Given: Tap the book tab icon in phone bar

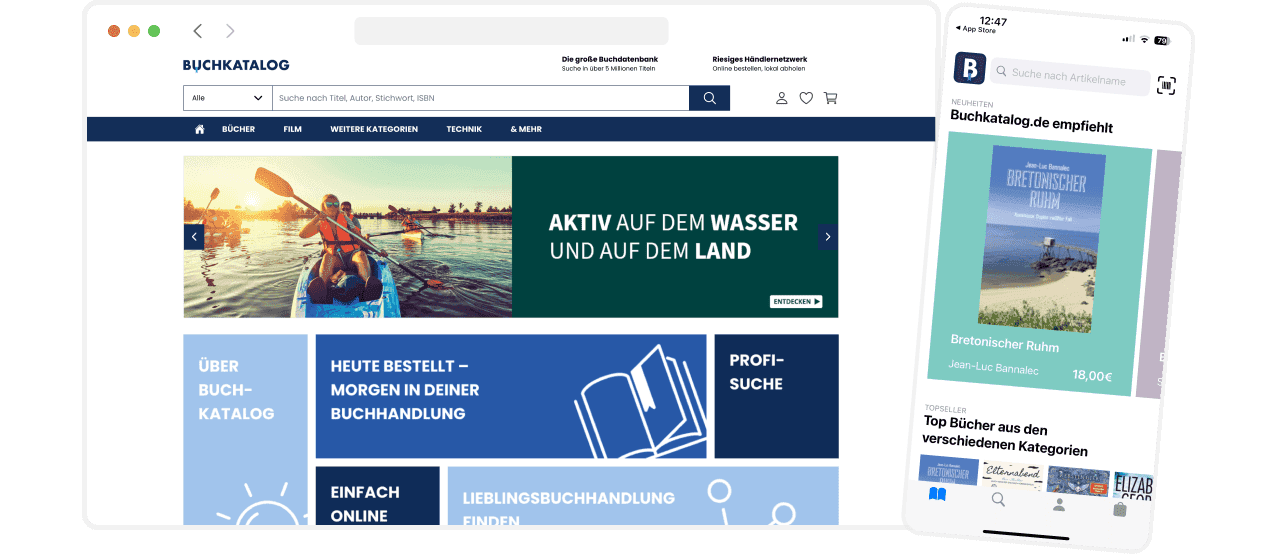Looking at the screenshot, I should [x=937, y=494].
